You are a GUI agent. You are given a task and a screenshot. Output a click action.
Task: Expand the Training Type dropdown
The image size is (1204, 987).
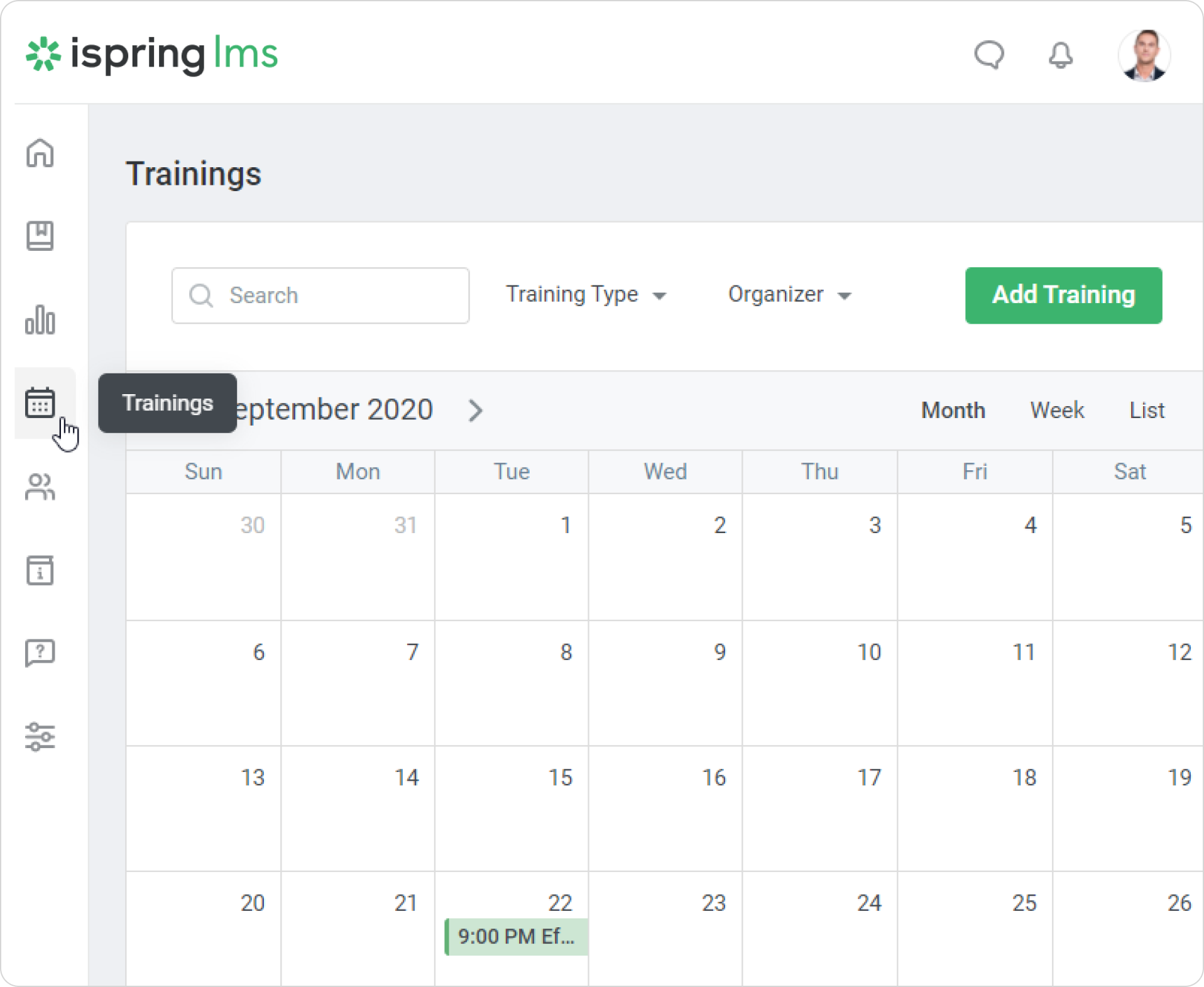click(585, 295)
